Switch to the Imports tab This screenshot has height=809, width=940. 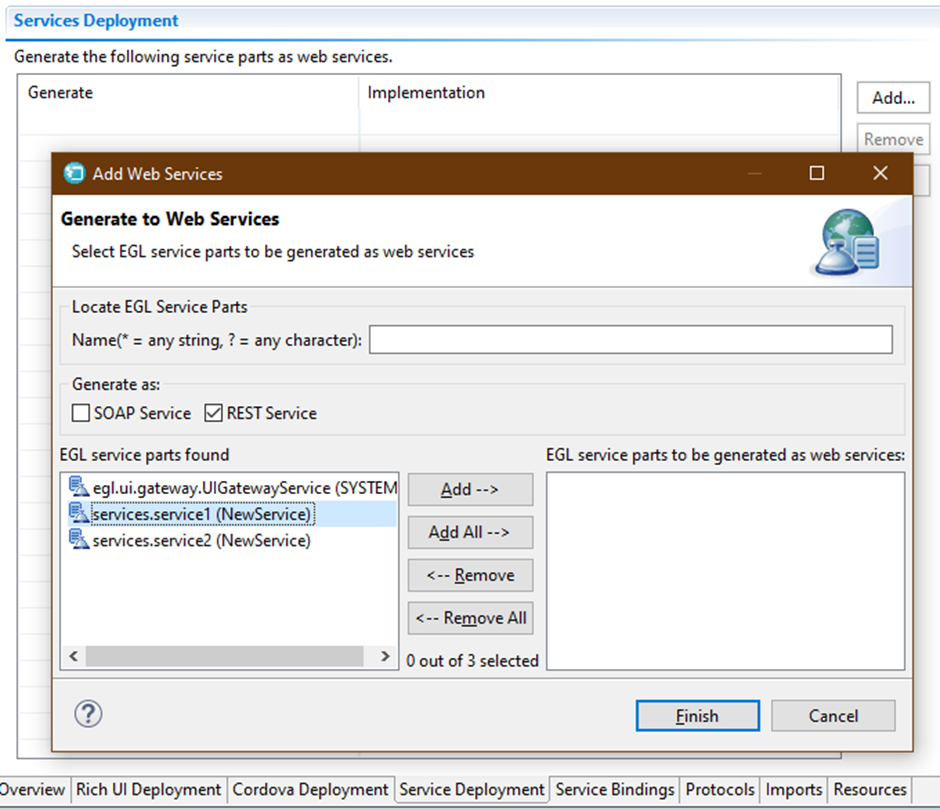(x=794, y=789)
